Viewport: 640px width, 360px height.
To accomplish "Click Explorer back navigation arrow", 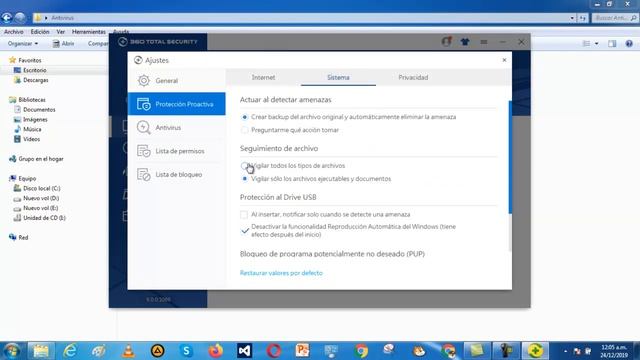I will [7, 18].
